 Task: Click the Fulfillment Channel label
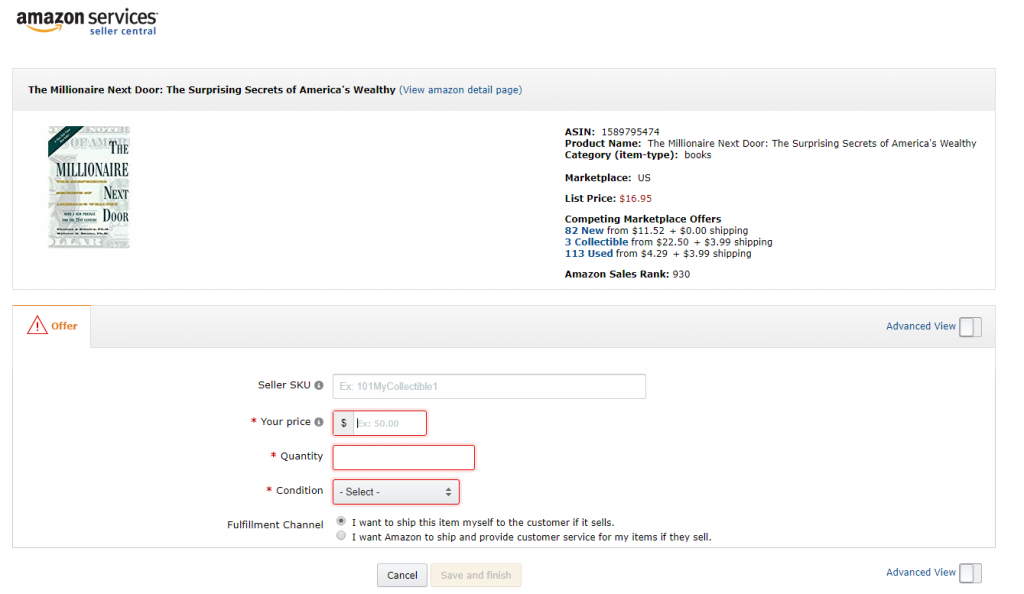point(275,525)
